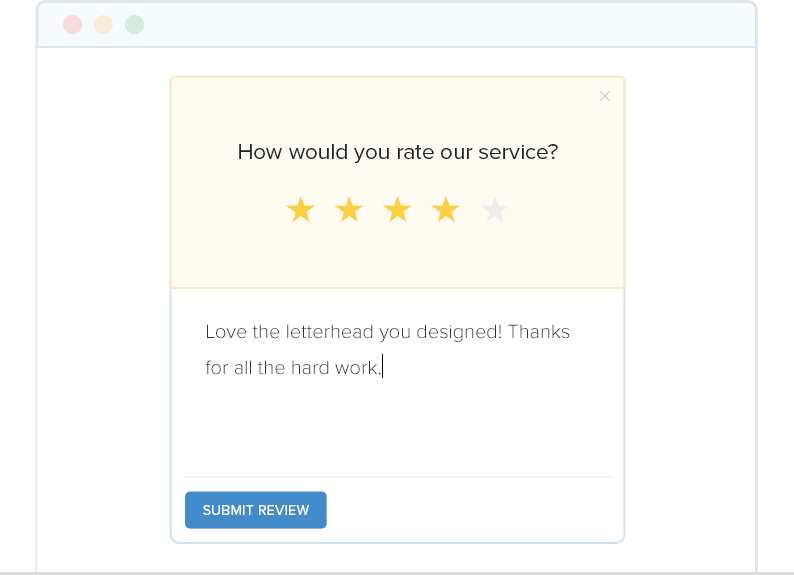
Task: Submit the review
Action: (x=255, y=510)
